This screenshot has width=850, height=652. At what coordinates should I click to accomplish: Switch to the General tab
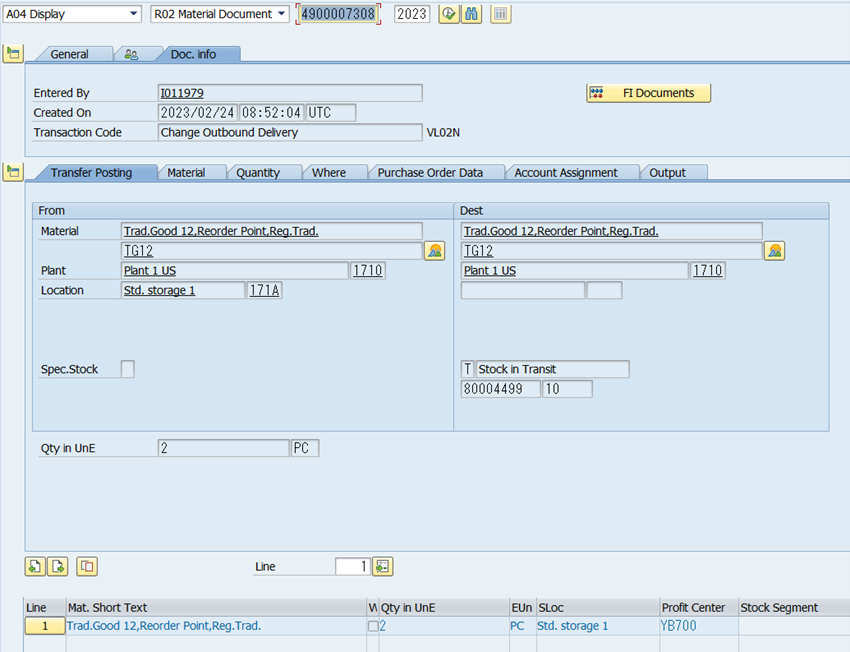(69, 54)
